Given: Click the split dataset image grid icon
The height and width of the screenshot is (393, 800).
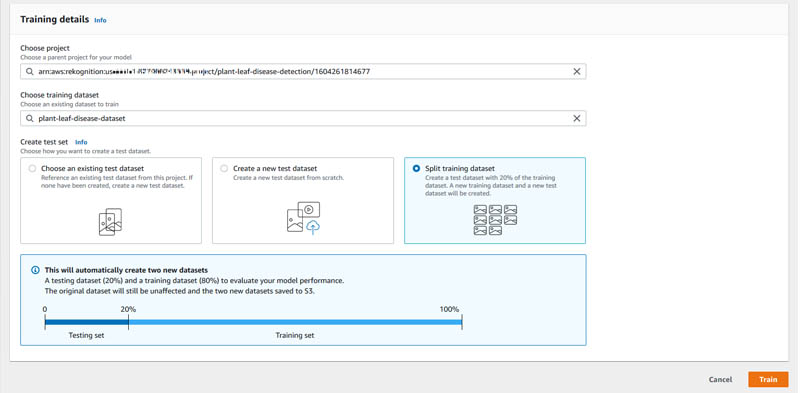Looking at the screenshot, I should 495,220.
